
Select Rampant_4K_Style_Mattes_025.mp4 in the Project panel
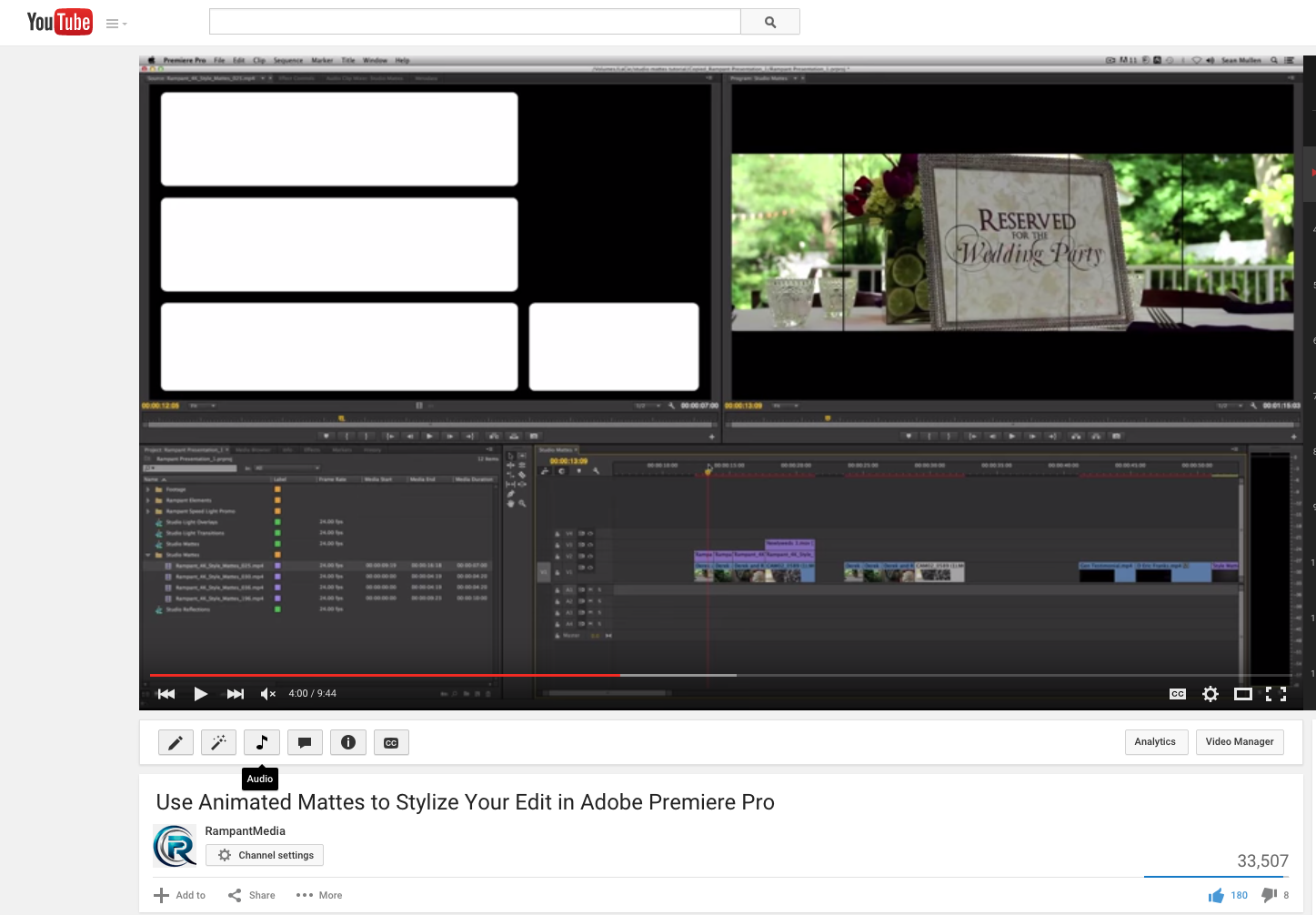click(x=219, y=566)
